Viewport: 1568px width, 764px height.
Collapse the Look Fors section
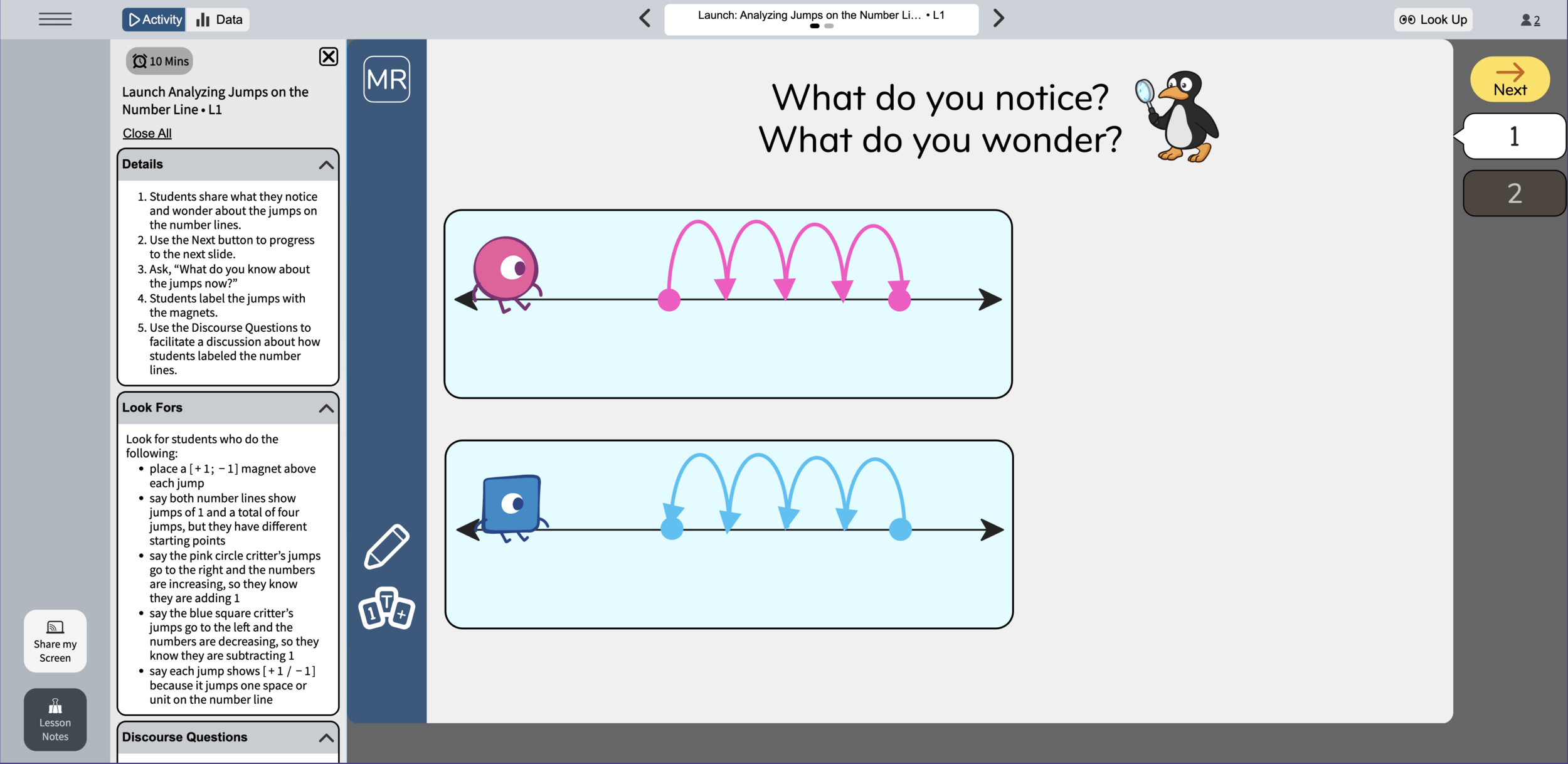point(326,408)
